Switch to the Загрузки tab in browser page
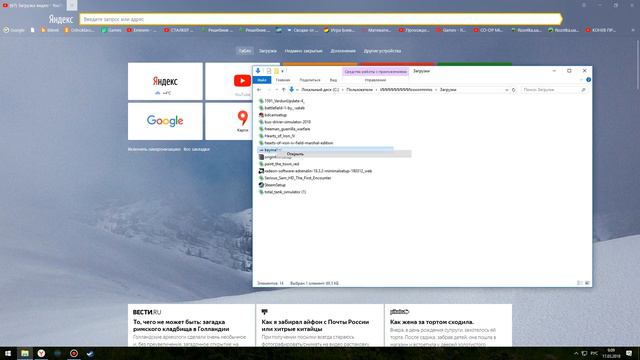640x360 pixels. tap(268, 51)
